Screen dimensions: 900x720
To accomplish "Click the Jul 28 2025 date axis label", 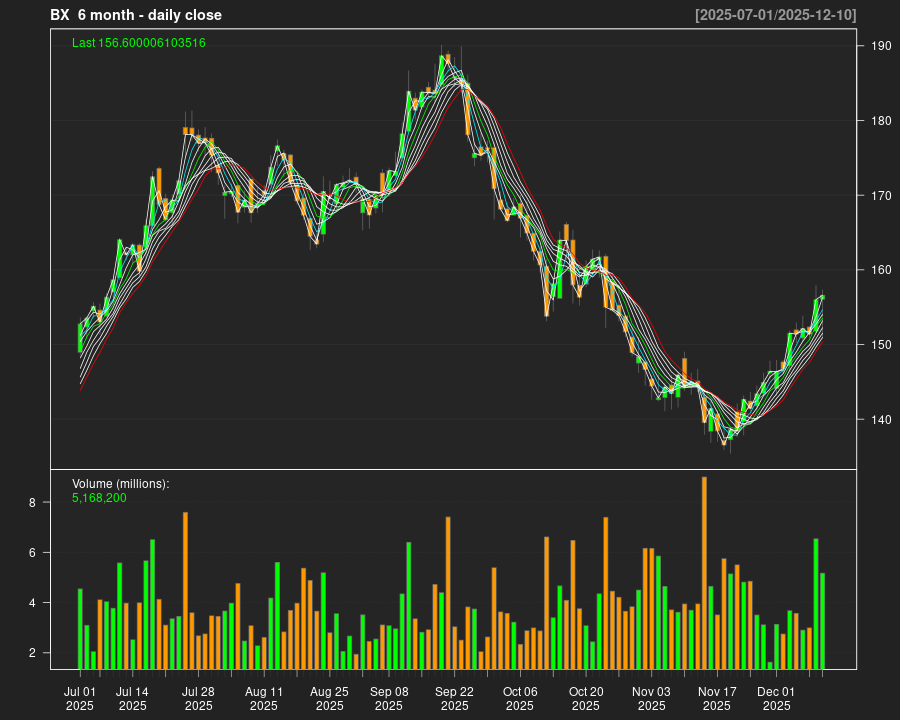I will tap(198, 698).
